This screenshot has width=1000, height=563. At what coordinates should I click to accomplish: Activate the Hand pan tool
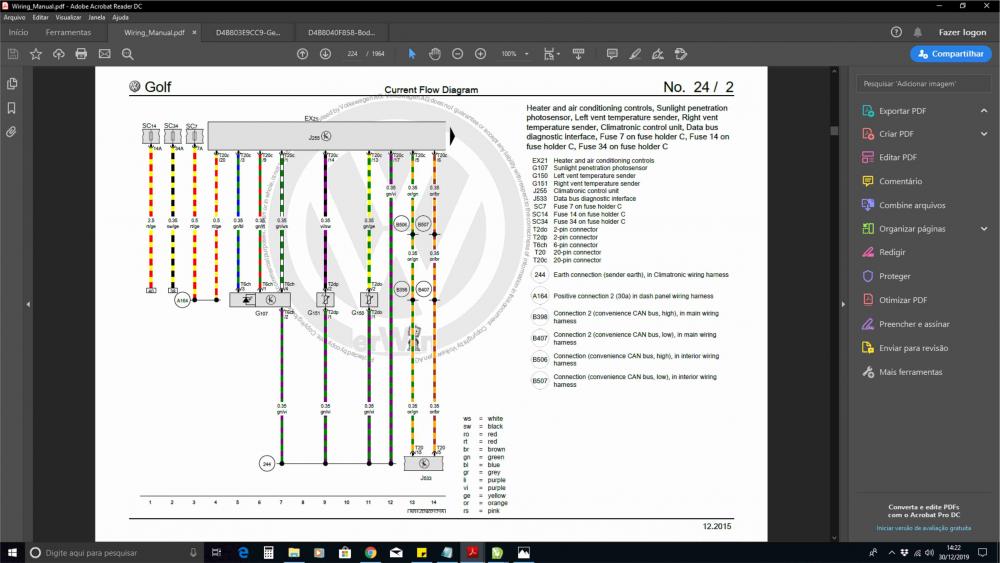(x=435, y=54)
